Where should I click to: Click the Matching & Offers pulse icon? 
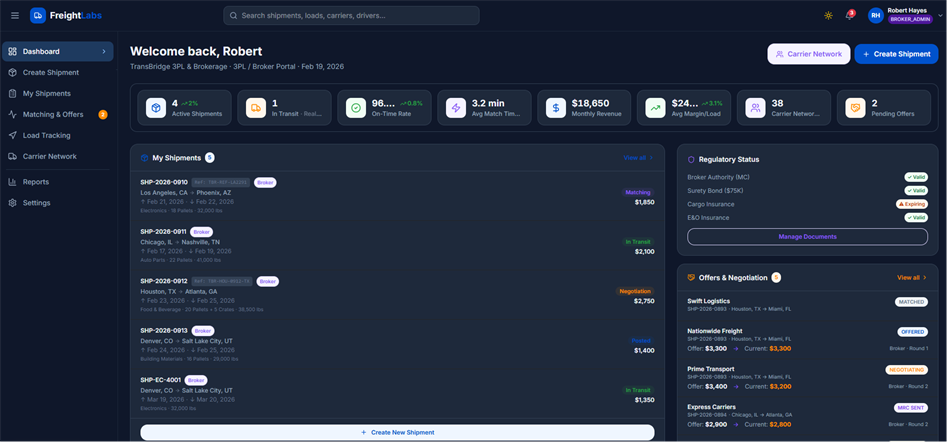click(x=13, y=115)
